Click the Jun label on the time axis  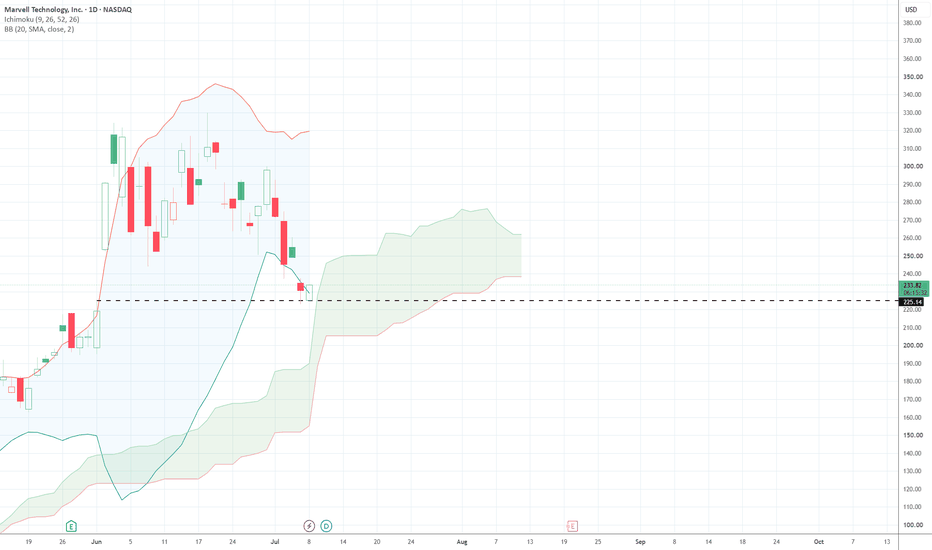96,542
